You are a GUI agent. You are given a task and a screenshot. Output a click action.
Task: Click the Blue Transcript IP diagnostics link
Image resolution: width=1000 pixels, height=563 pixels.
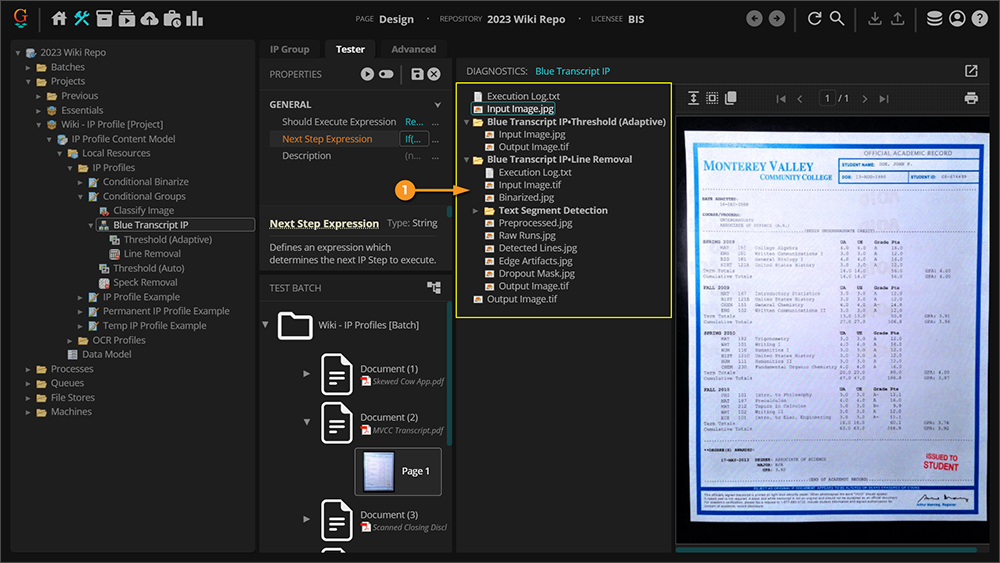[x=572, y=71]
